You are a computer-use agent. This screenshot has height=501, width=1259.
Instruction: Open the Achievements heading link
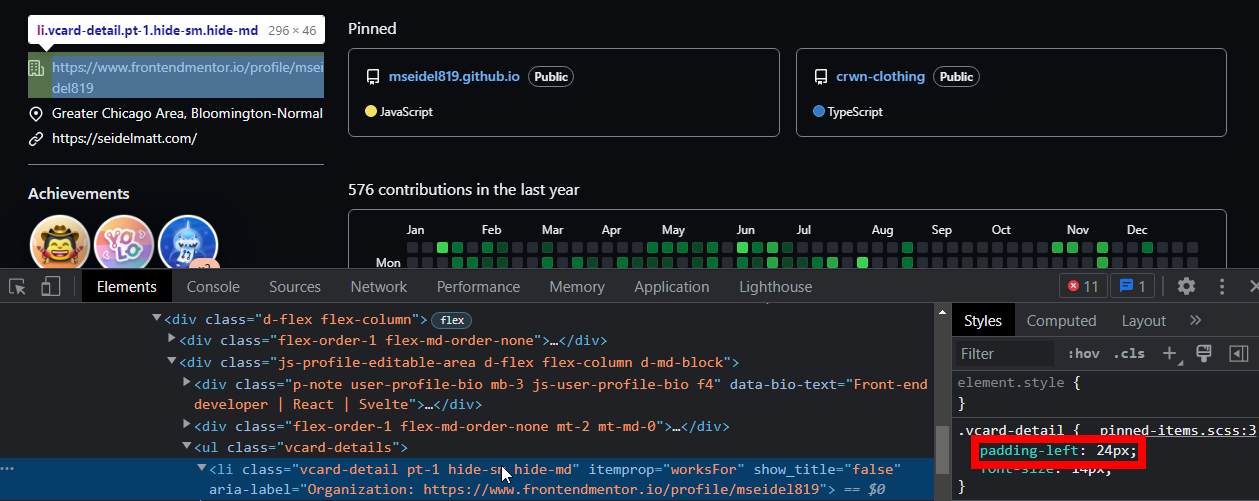coord(79,193)
